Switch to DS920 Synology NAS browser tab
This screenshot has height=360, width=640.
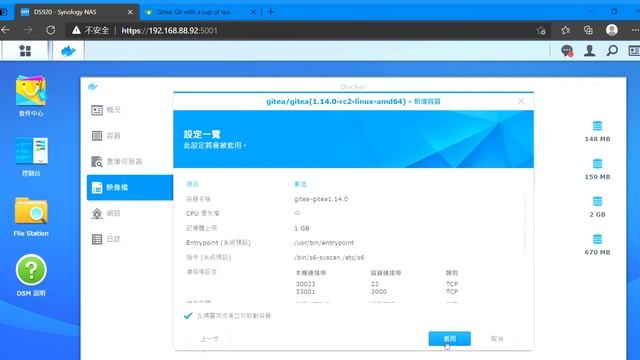(76, 12)
